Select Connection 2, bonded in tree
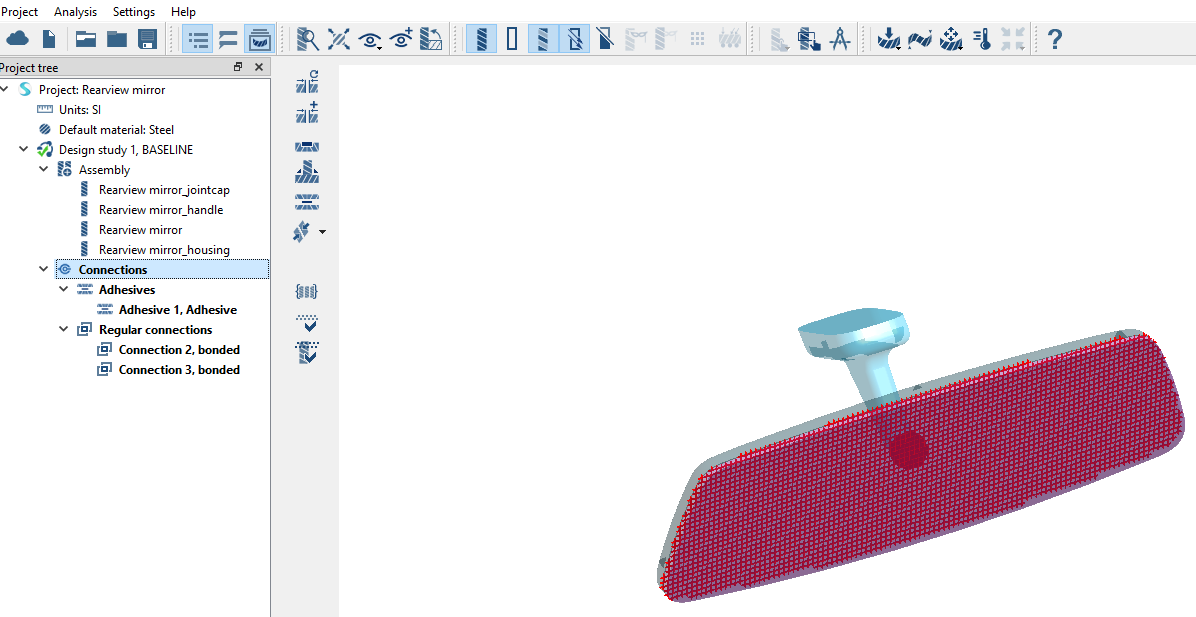1196x617 pixels. tap(179, 350)
